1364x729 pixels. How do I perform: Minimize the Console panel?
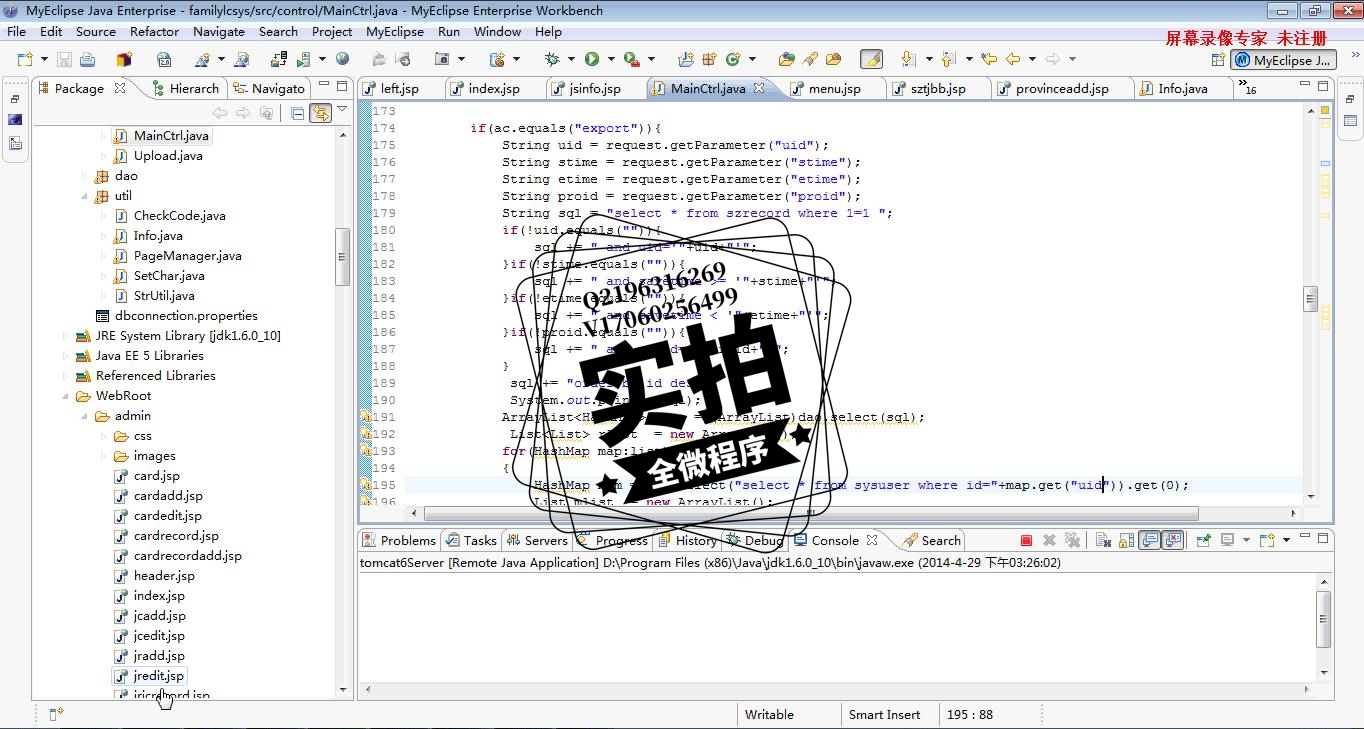pos(1305,536)
